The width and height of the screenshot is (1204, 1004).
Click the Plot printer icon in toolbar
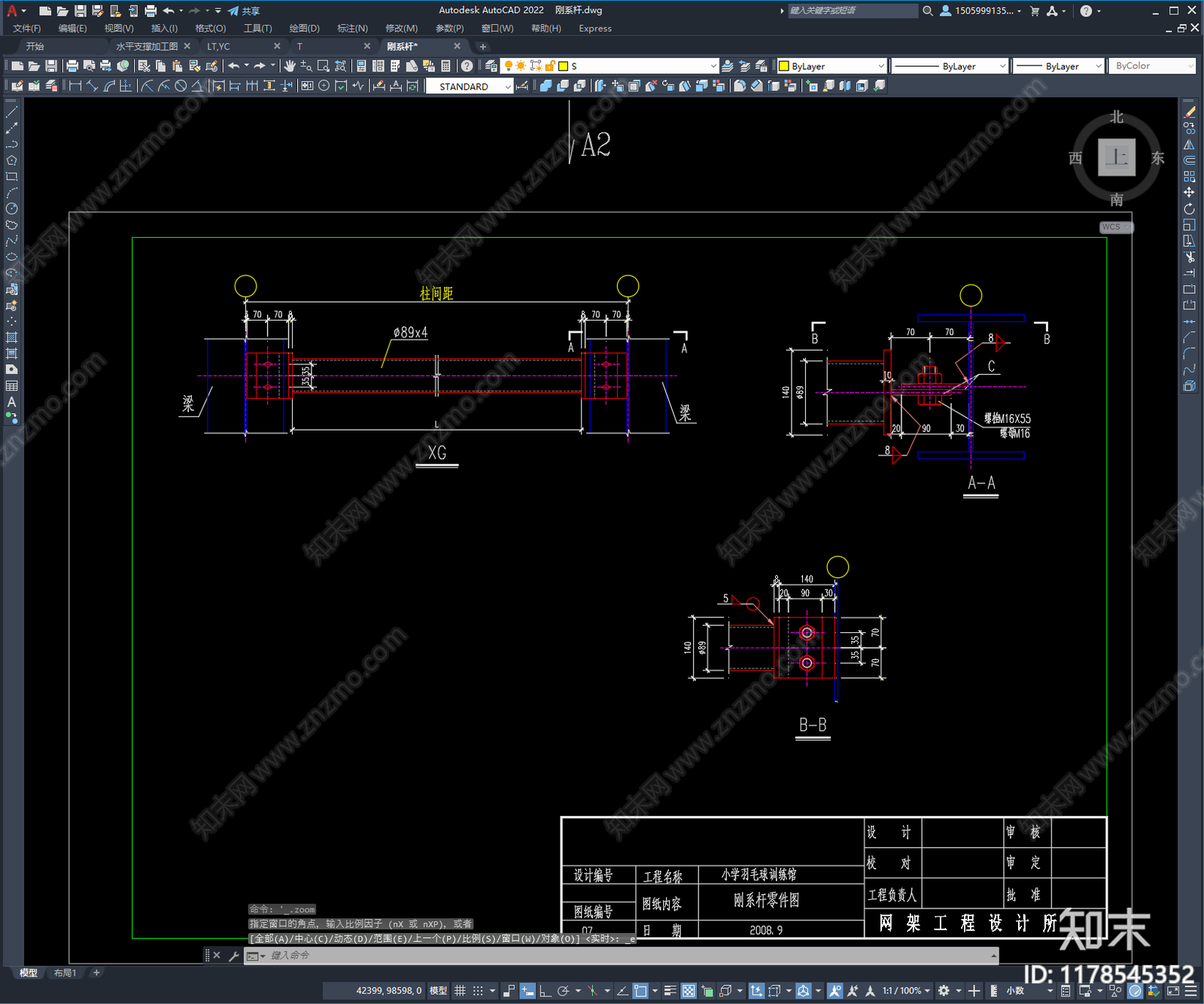pos(72,66)
